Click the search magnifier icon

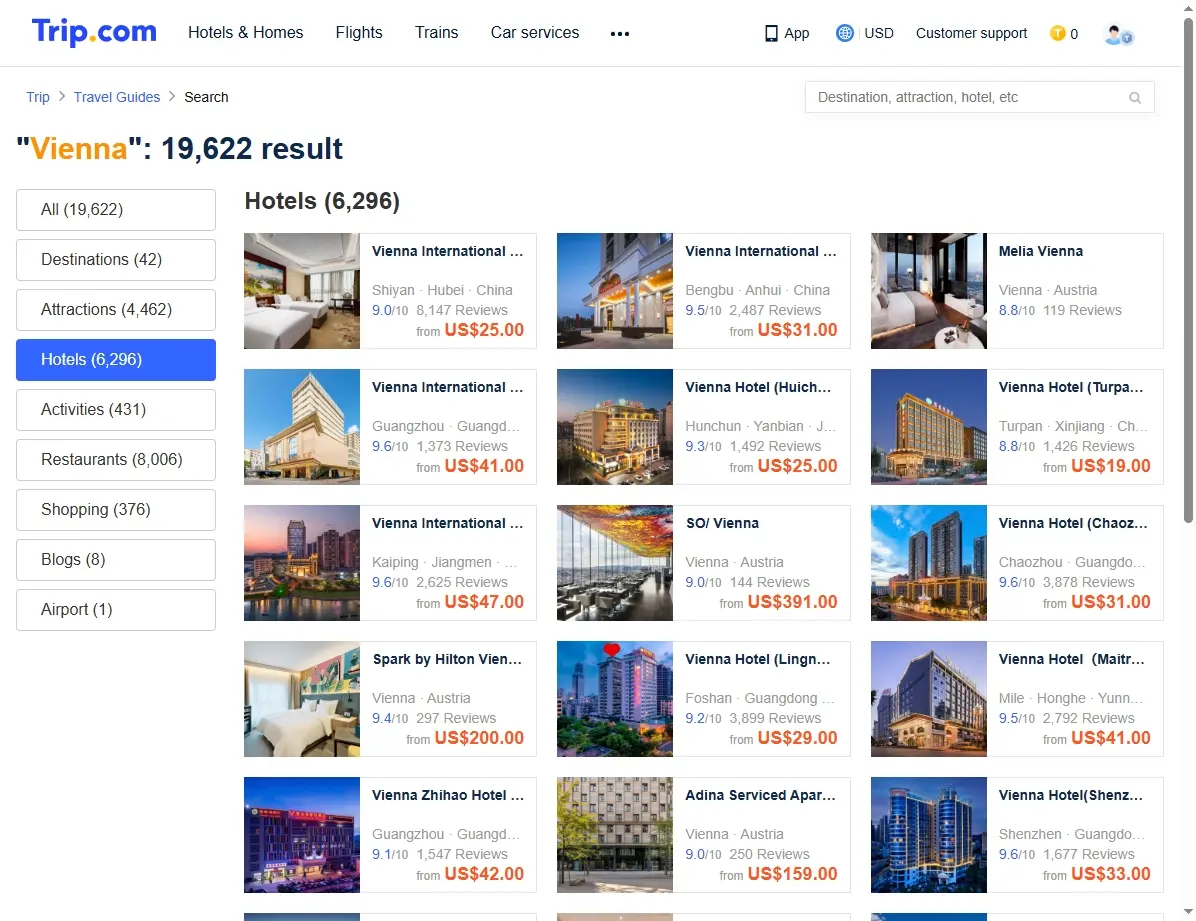1135,98
